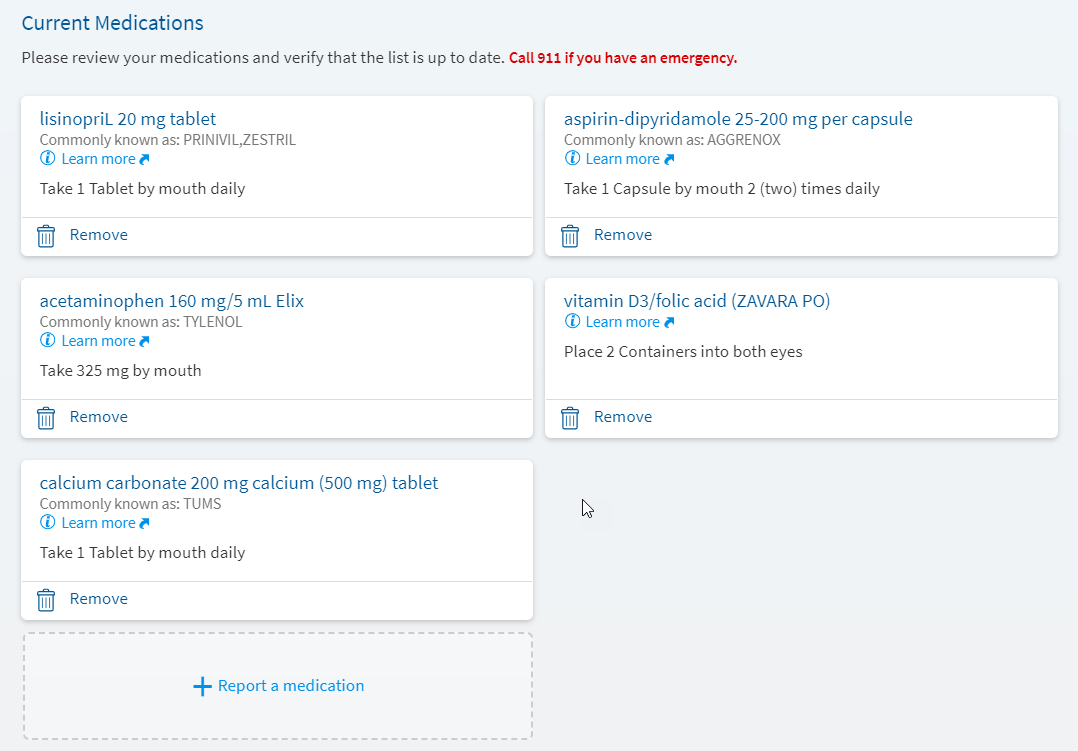This screenshot has width=1078, height=751.
Task: Open Learn more for calcium carbonate
Action: pos(98,523)
